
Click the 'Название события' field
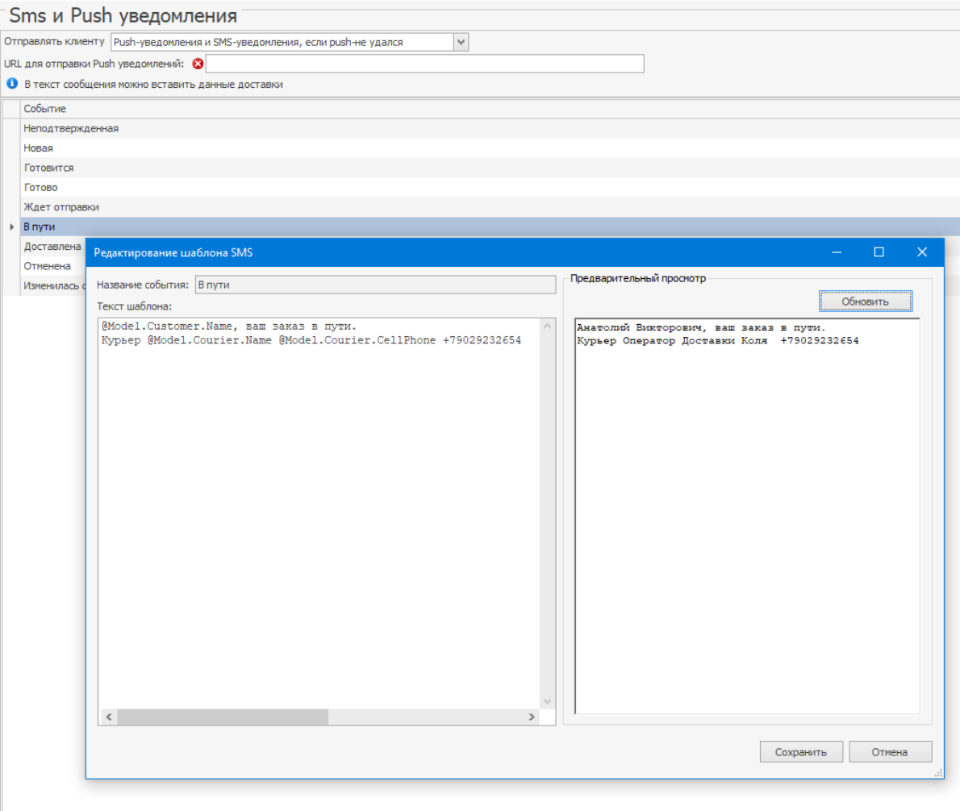click(x=375, y=285)
